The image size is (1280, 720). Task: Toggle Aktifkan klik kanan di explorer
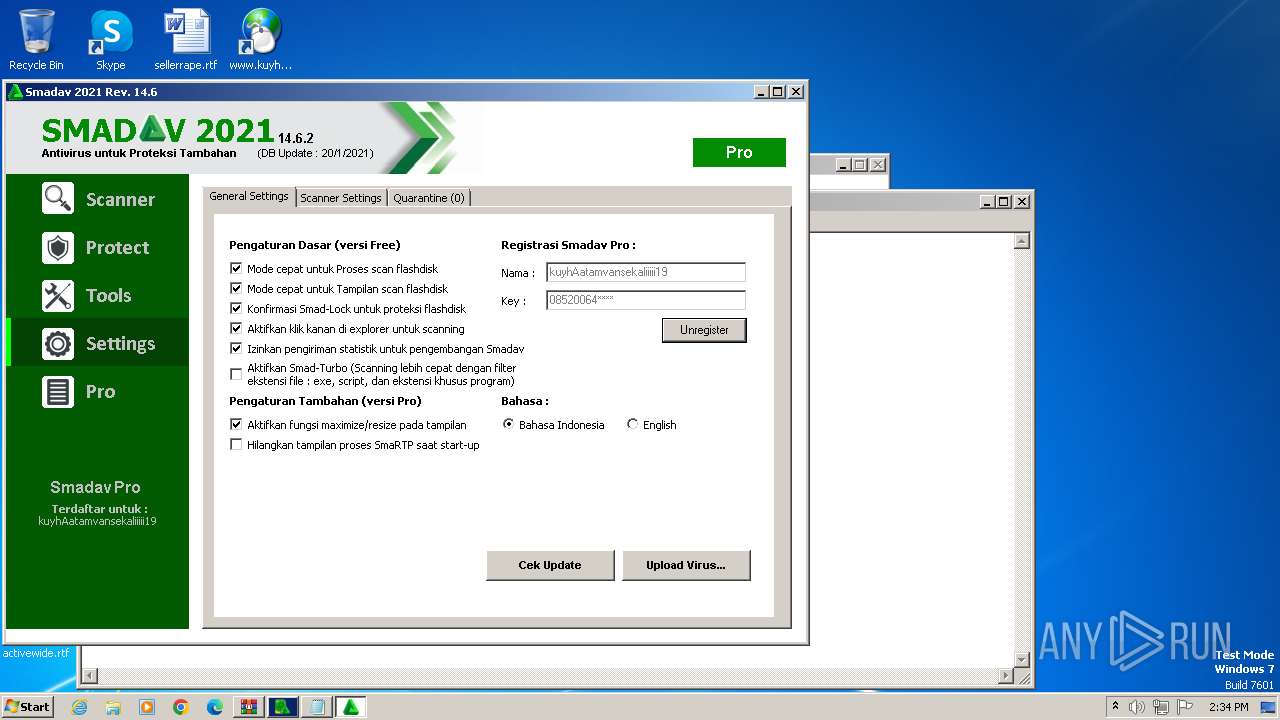[236, 329]
